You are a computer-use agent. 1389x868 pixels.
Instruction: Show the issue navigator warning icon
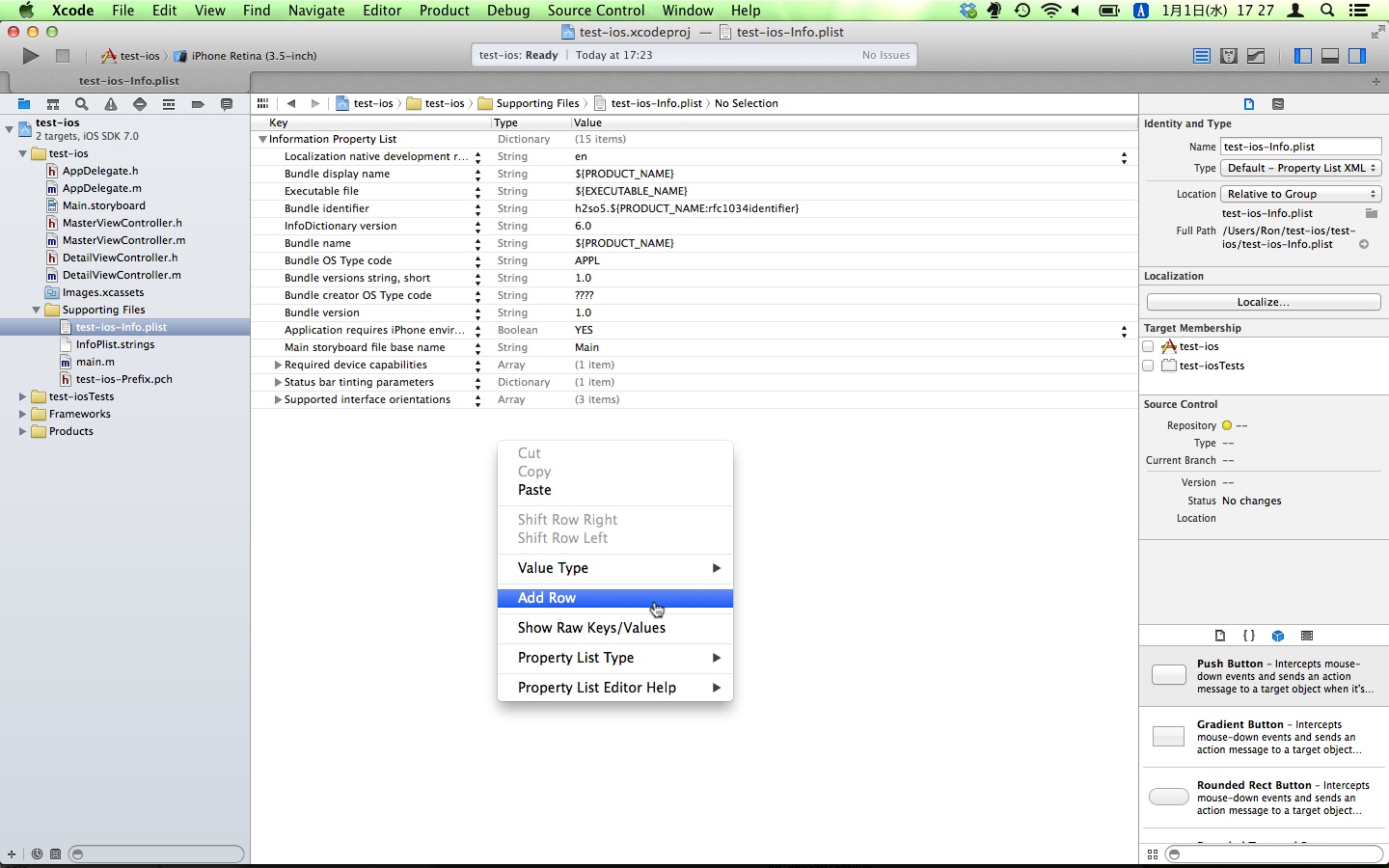[x=111, y=104]
